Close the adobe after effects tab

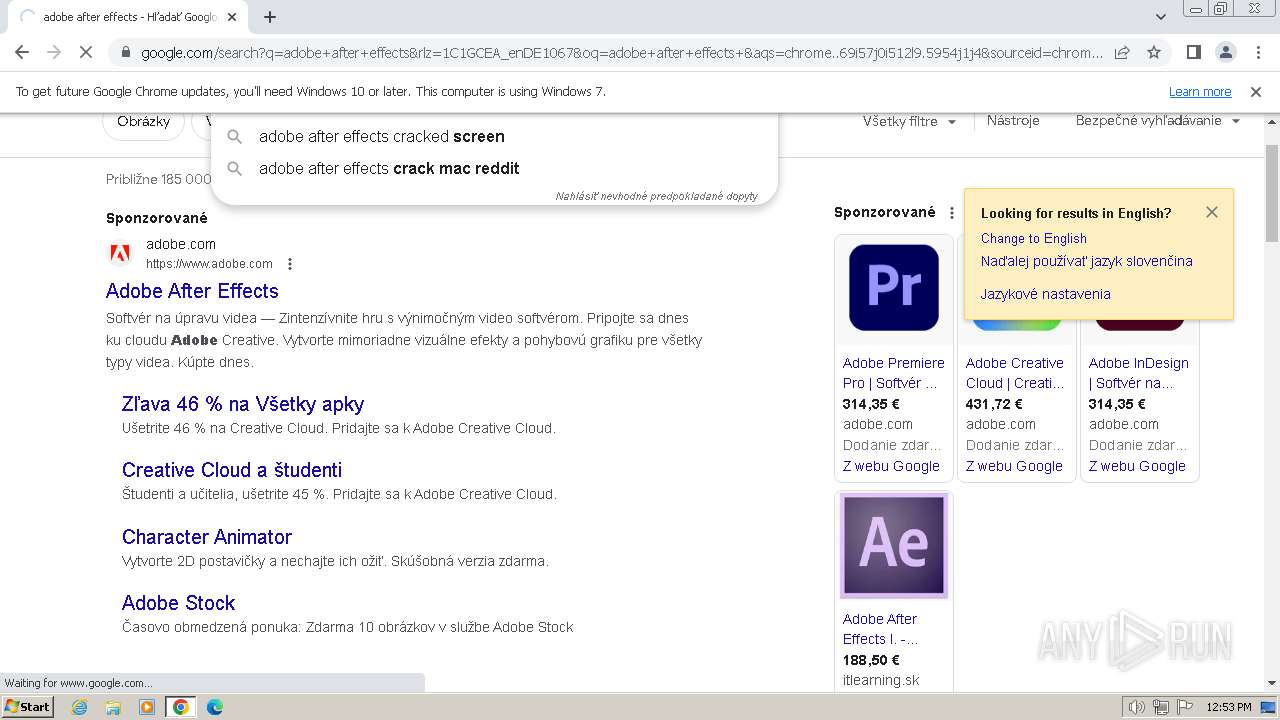[x=233, y=17]
